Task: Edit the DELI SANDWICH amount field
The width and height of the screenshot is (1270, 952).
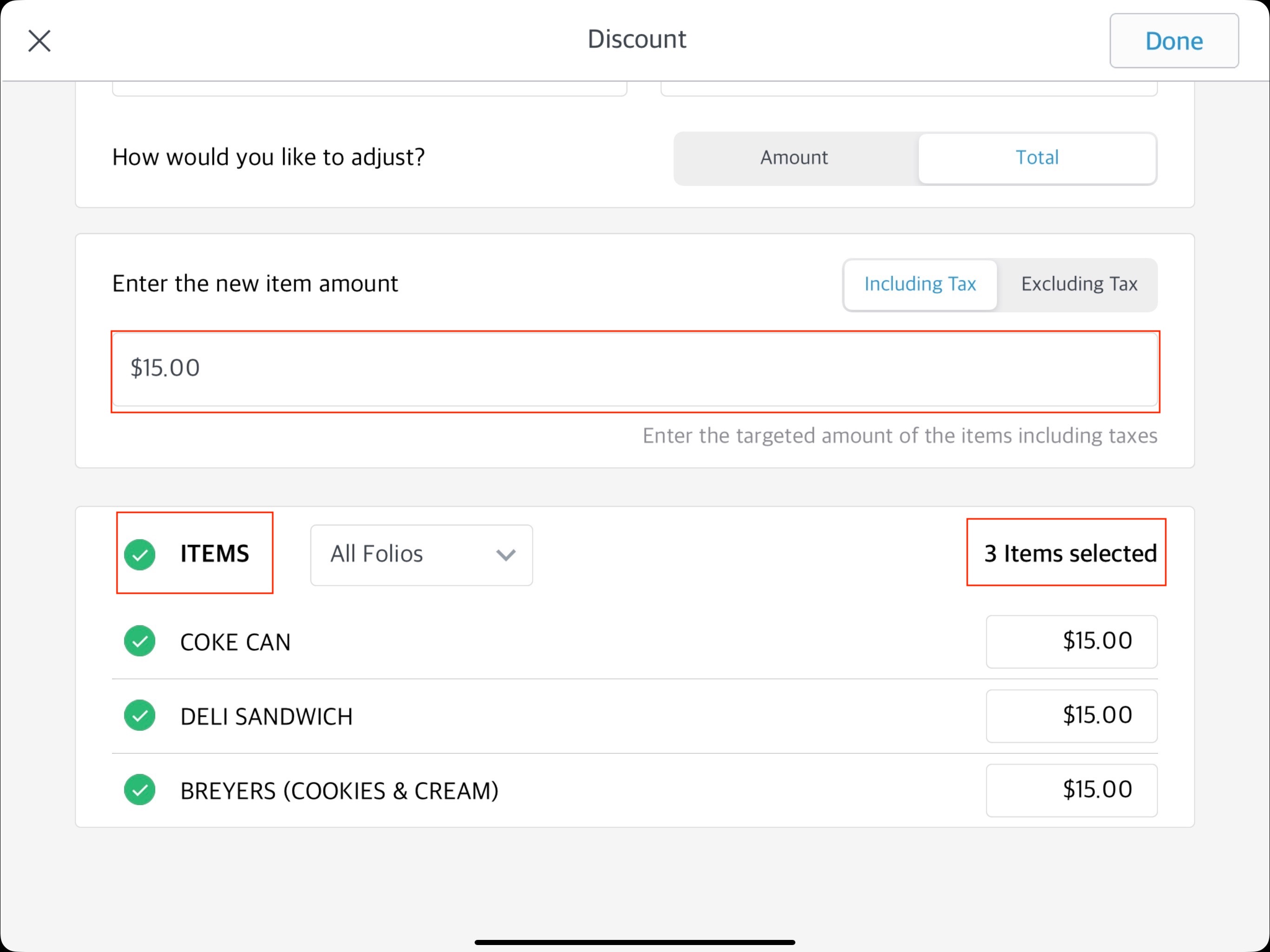Action: coord(1071,716)
